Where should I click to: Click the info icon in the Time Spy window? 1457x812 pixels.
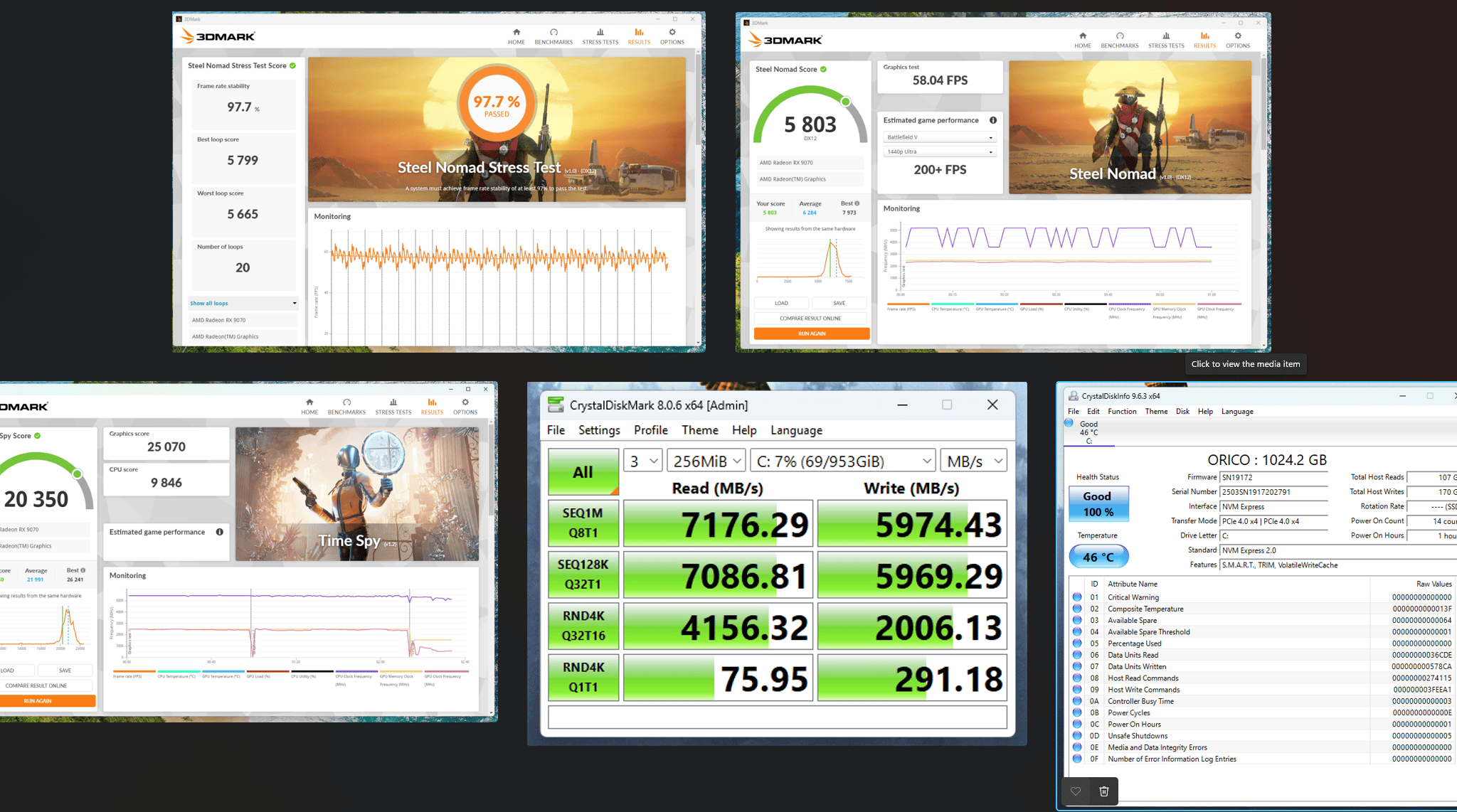tap(219, 532)
